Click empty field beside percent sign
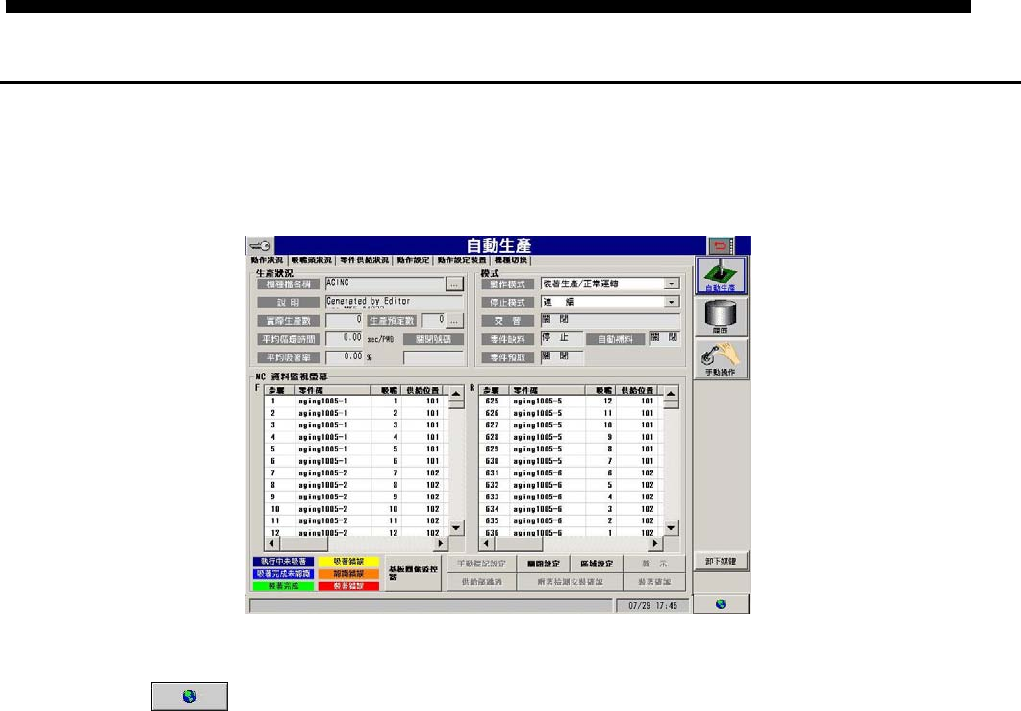This screenshot has width=1021, height=711. click(433, 357)
